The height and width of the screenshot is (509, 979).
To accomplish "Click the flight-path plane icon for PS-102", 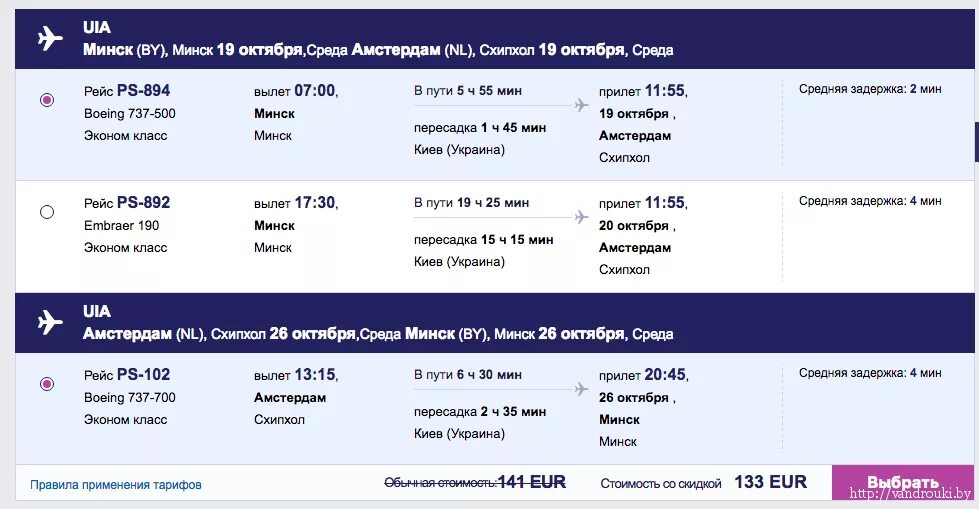I will pos(582,389).
